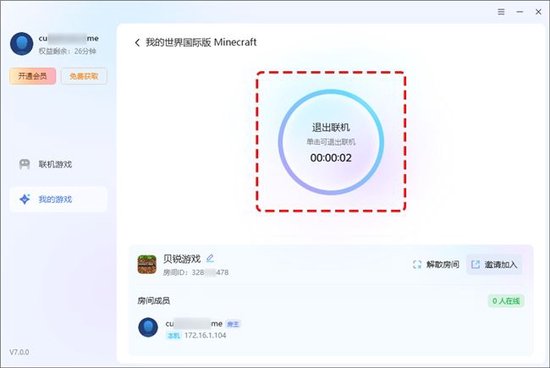550x368 pixels.
Task: Select the 我的游戏 sidebar menu item
Action: 58,199
